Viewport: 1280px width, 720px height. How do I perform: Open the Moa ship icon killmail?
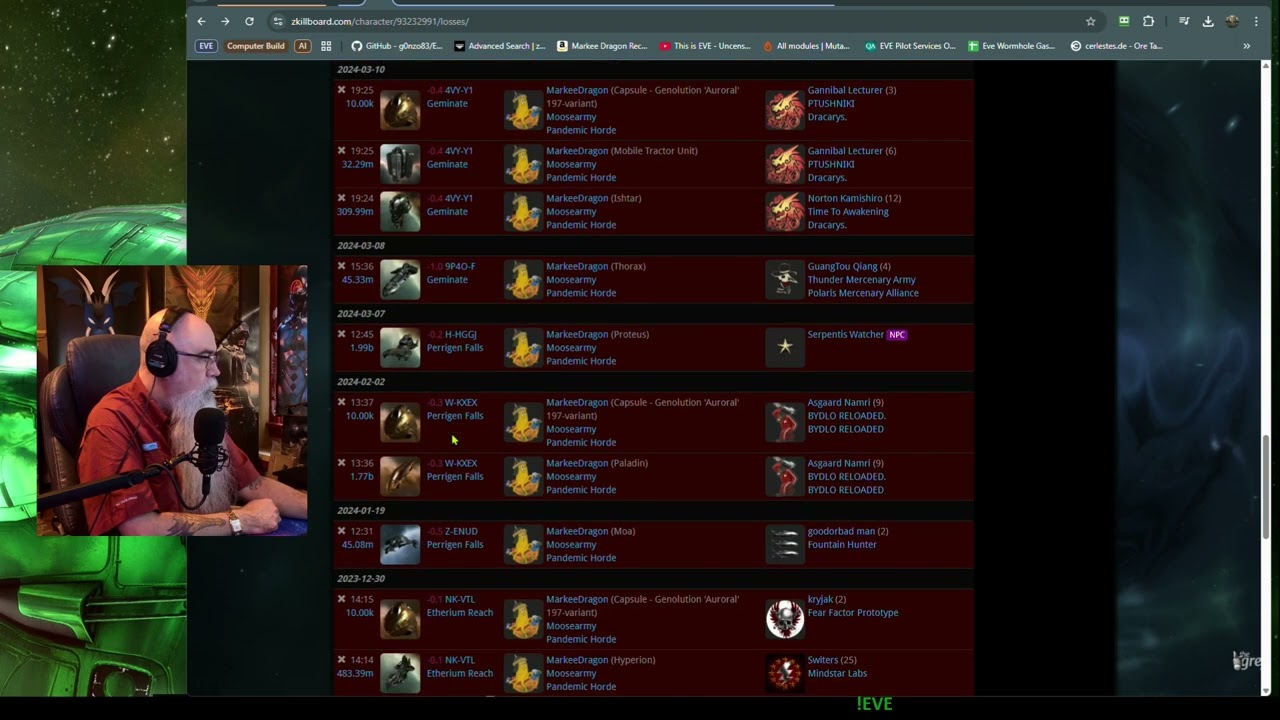pyautogui.click(x=400, y=544)
